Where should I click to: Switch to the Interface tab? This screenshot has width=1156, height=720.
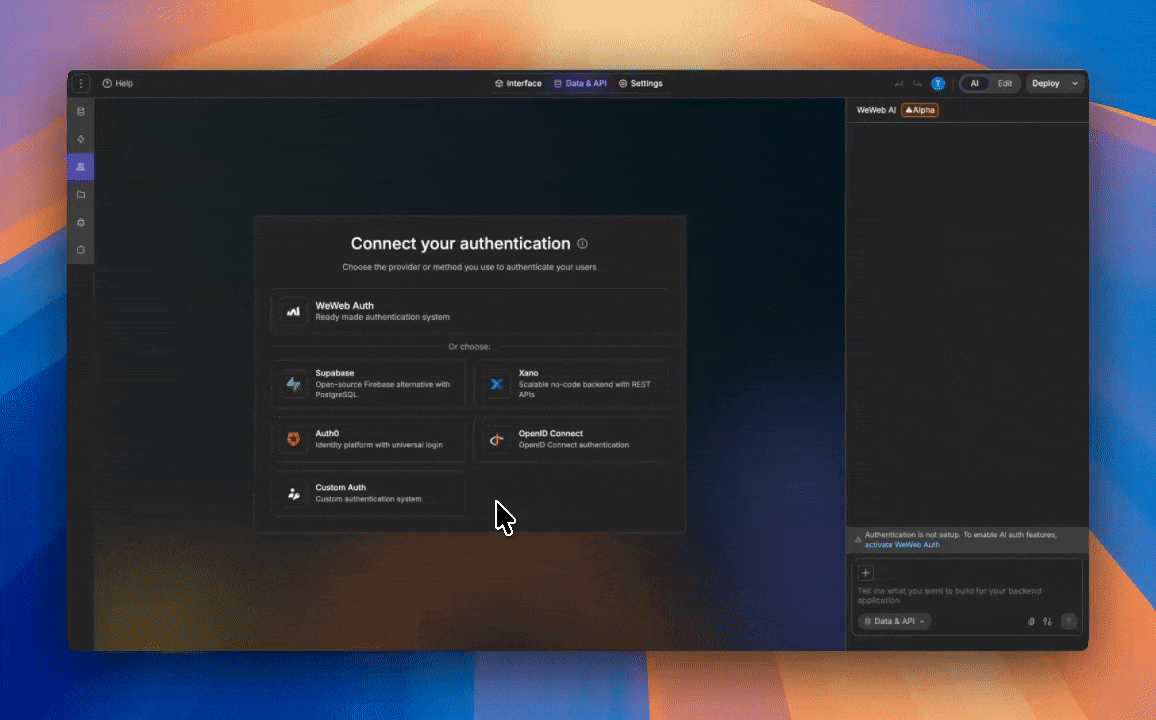(x=518, y=83)
